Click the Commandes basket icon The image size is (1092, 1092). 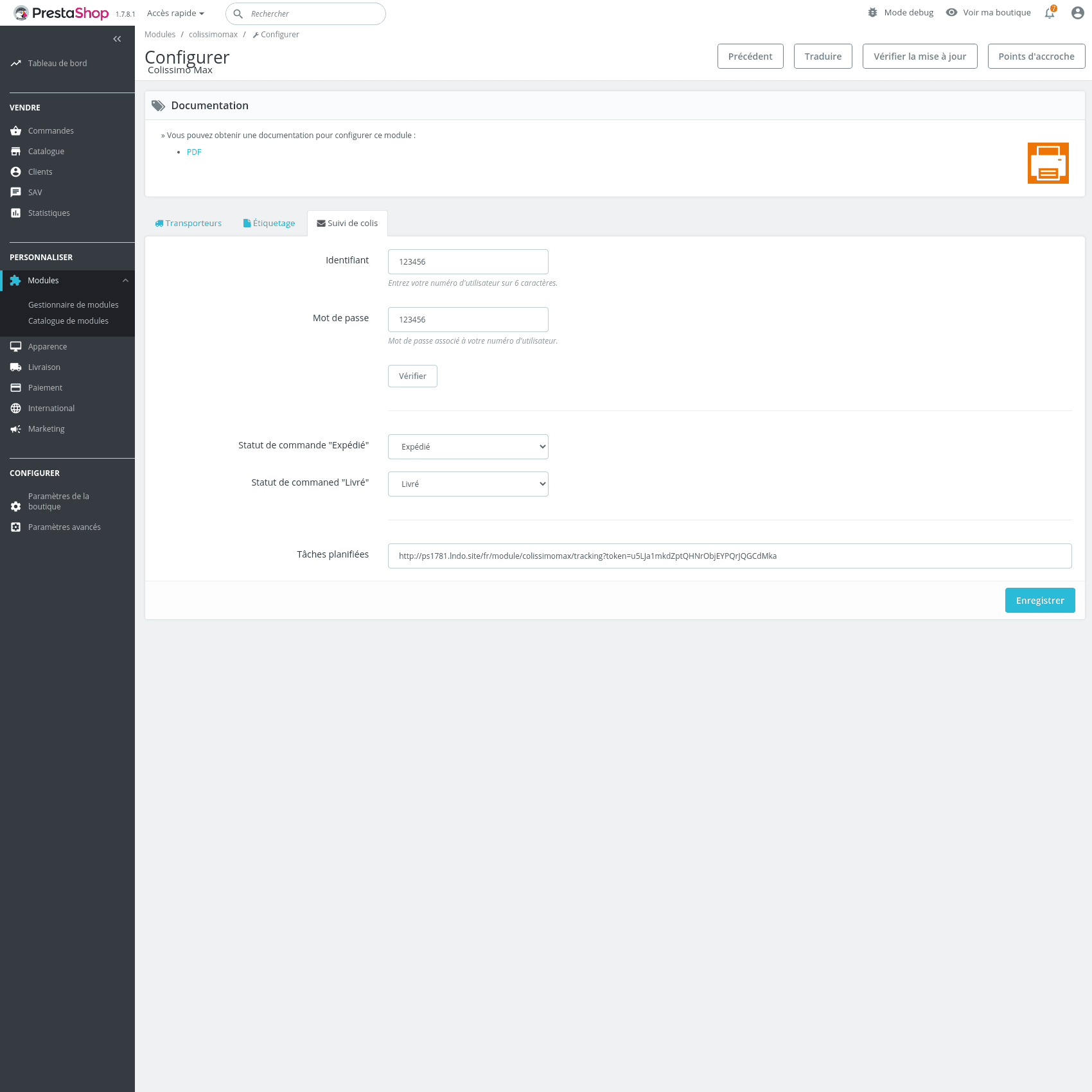click(16, 130)
